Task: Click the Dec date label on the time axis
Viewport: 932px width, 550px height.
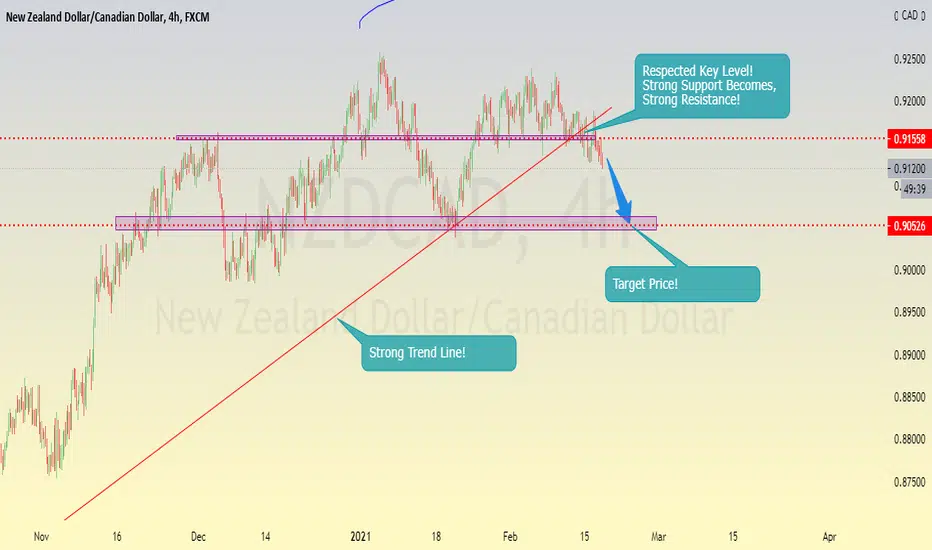Action: pos(198,537)
